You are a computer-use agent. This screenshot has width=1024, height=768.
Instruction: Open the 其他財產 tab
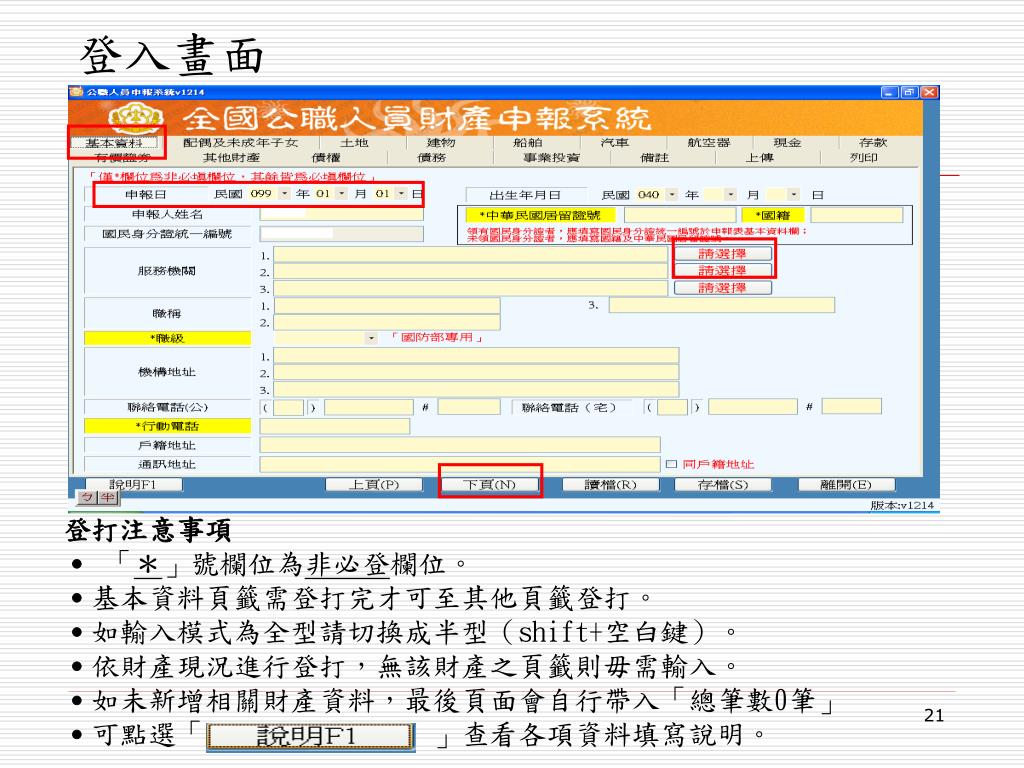click(231, 157)
